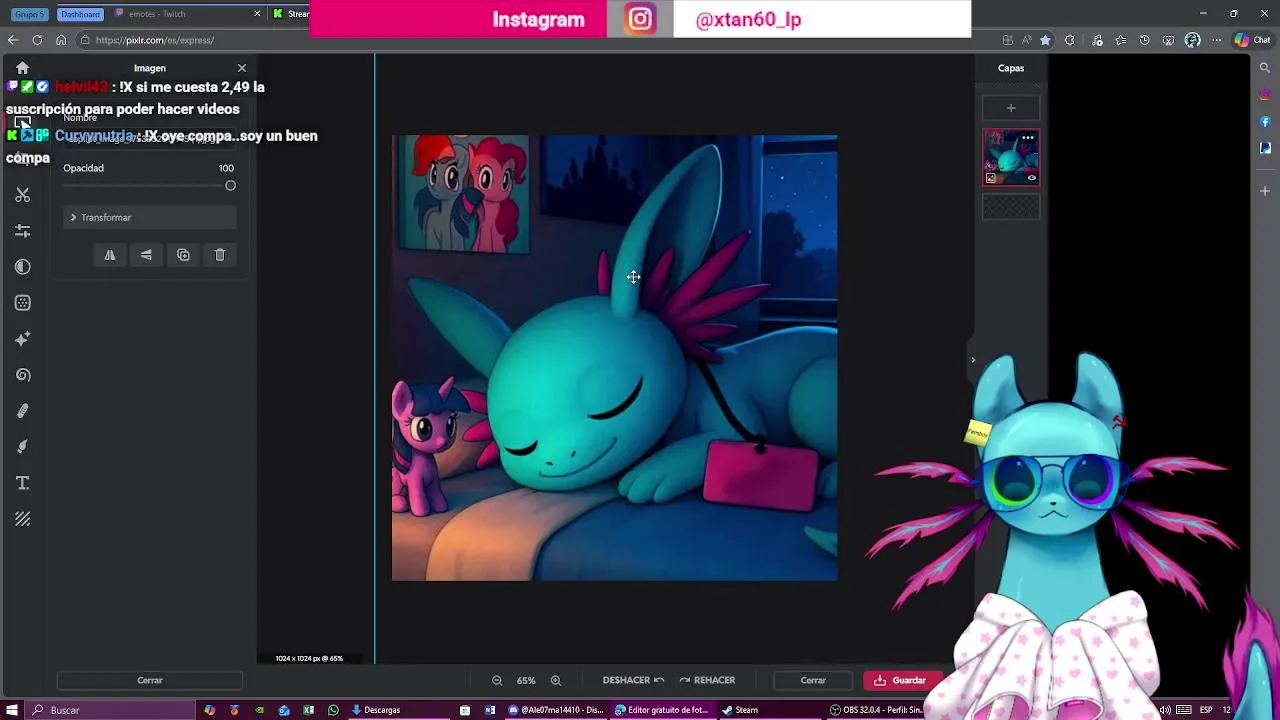Redo with the REHACER button
Viewport: 1280px width, 720px height.
pos(707,680)
